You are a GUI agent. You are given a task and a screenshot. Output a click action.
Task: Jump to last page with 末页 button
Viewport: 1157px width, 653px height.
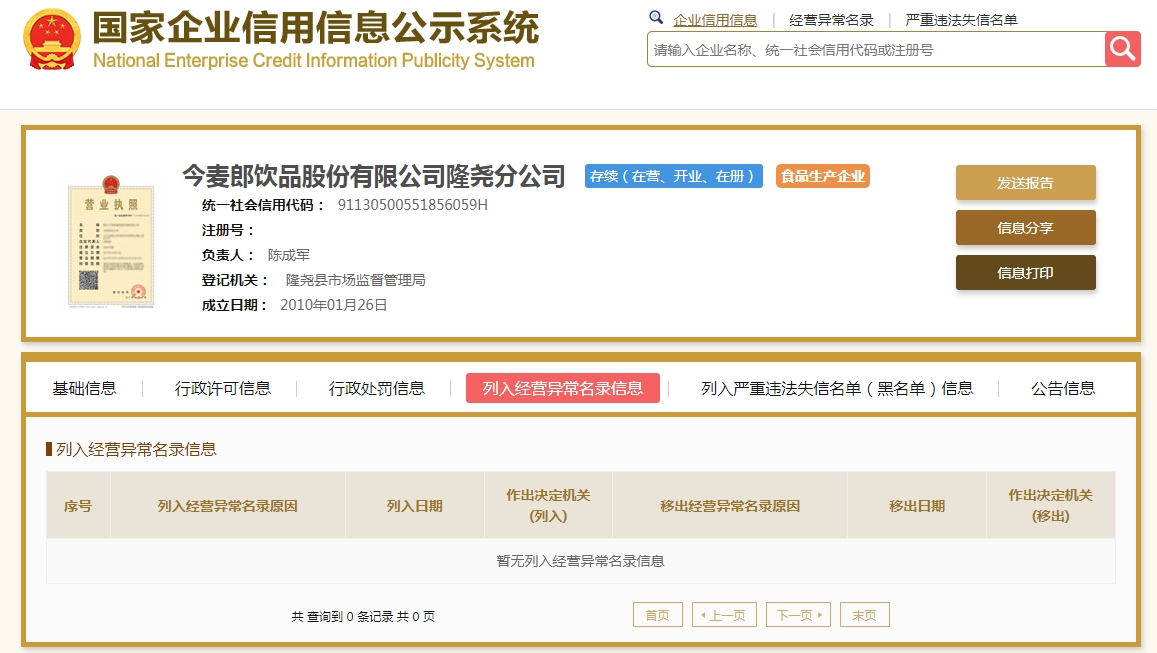coord(865,615)
